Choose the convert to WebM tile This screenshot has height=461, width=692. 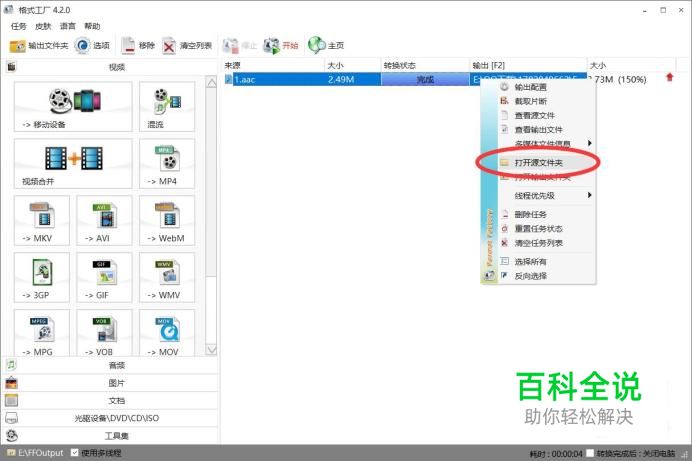167,220
